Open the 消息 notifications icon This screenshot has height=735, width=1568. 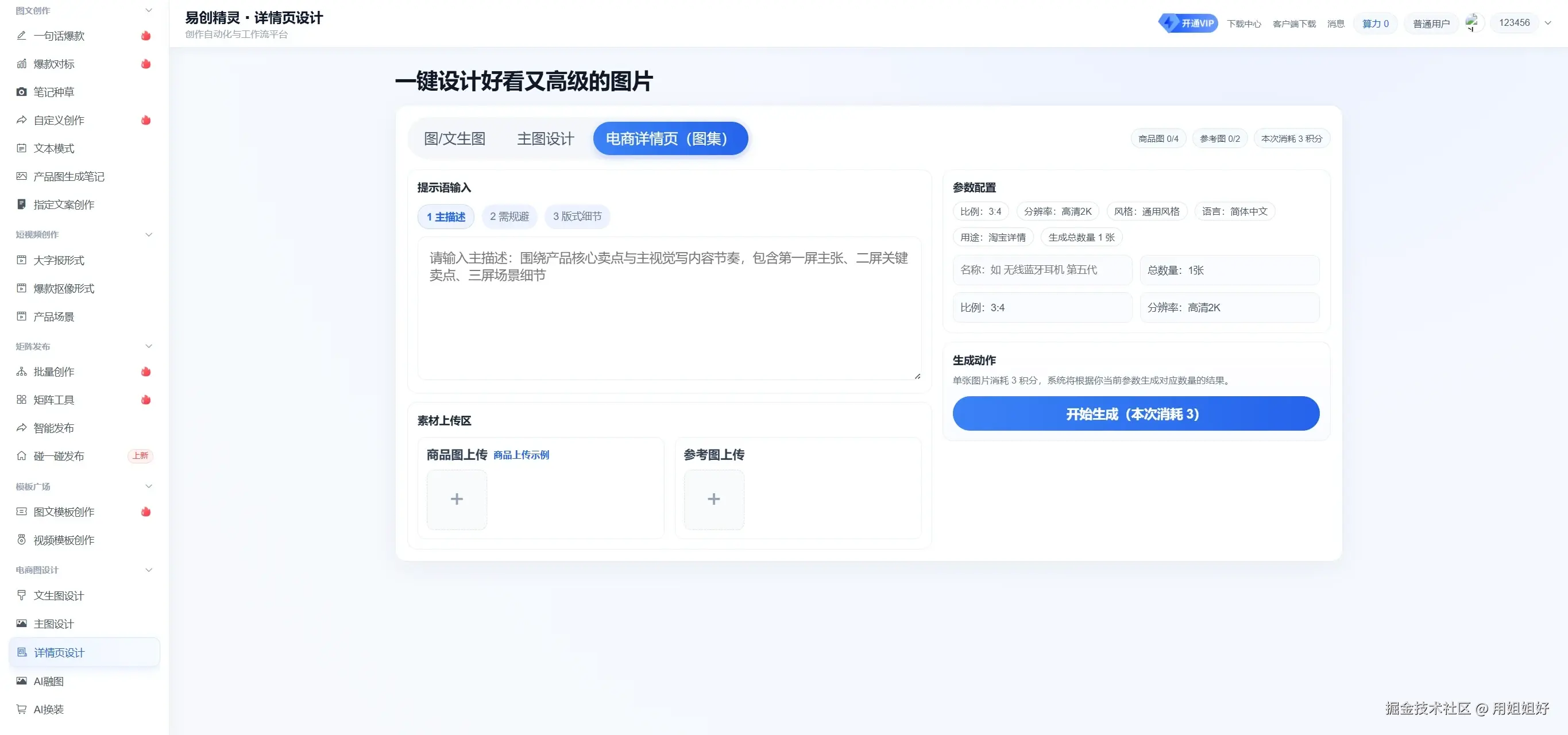[x=1335, y=23]
